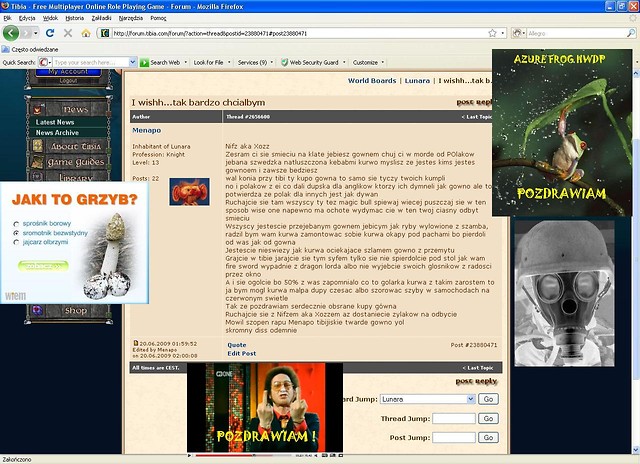
Task: Open the Historia menu
Action: click(74, 18)
